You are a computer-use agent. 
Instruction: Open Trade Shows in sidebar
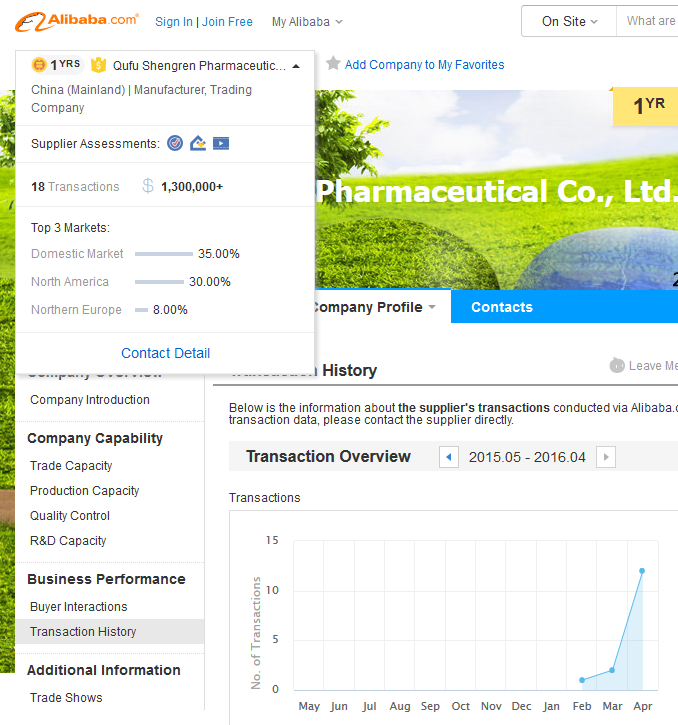[x=66, y=698]
